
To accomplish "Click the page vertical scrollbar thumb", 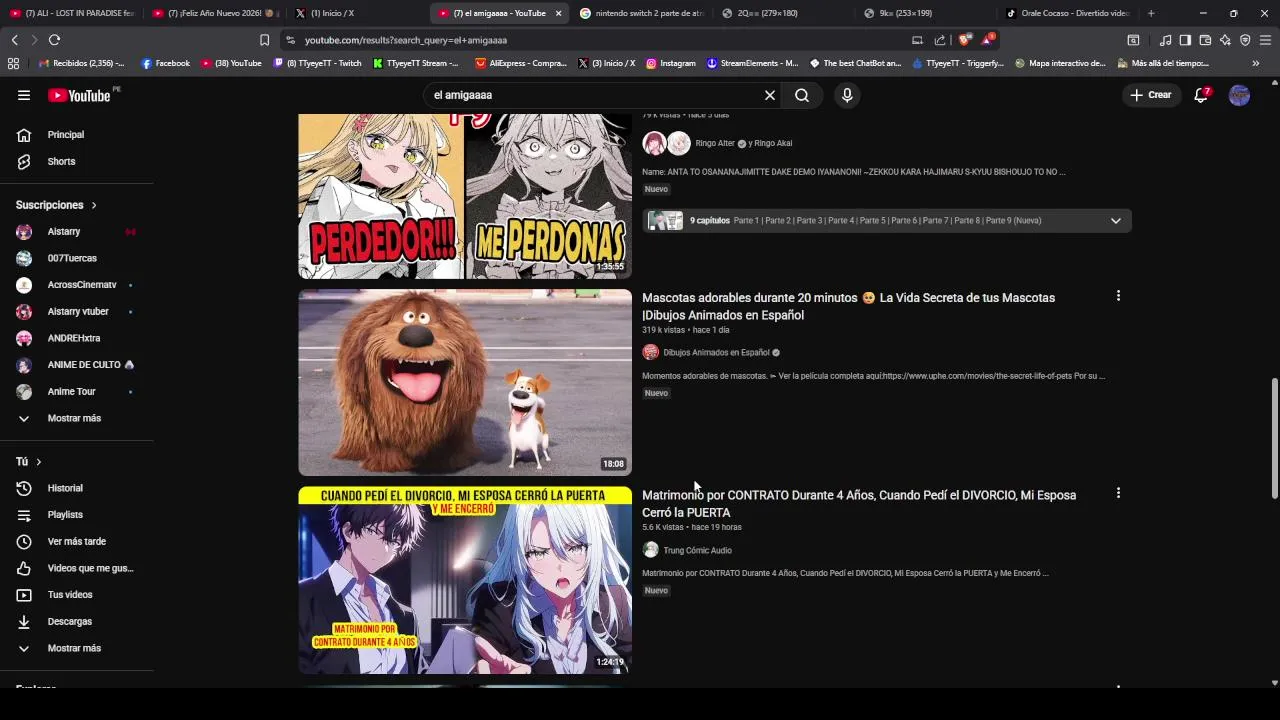I will tap(1274, 438).
